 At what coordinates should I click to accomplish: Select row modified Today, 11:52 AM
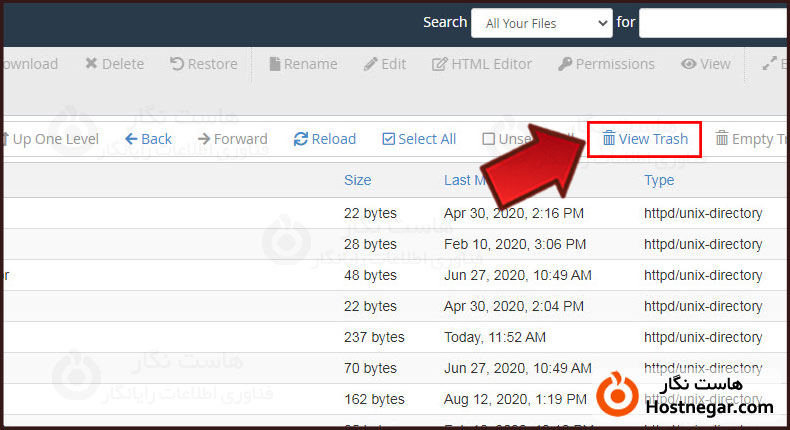pos(494,337)
